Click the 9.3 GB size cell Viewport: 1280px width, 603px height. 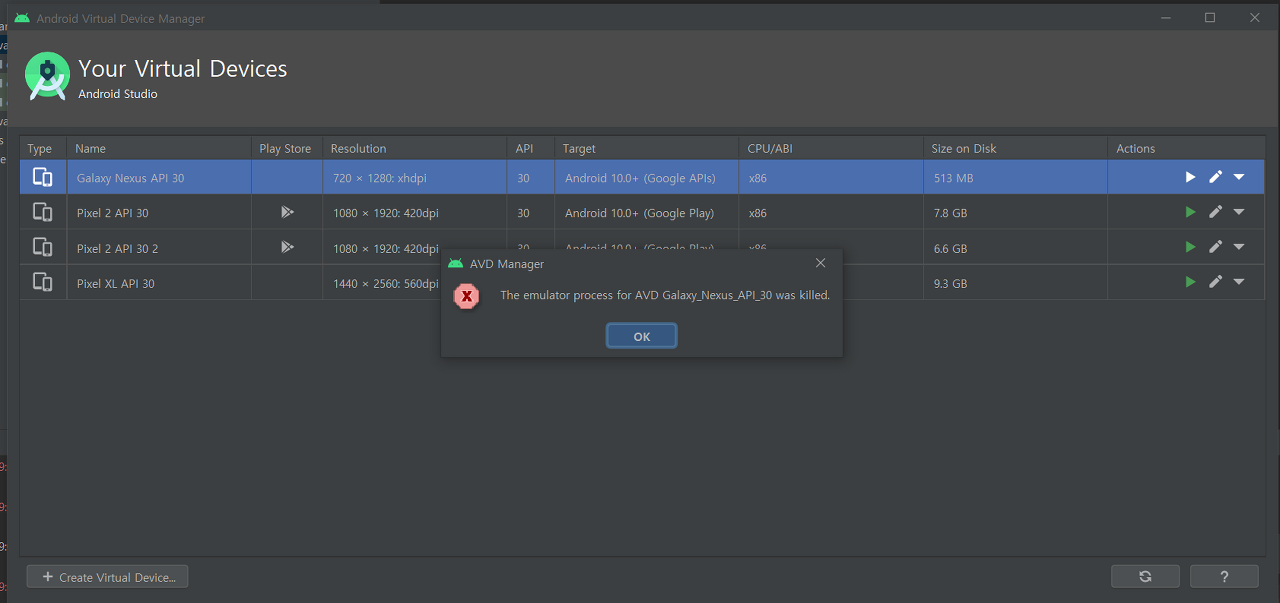[1016, 283]
